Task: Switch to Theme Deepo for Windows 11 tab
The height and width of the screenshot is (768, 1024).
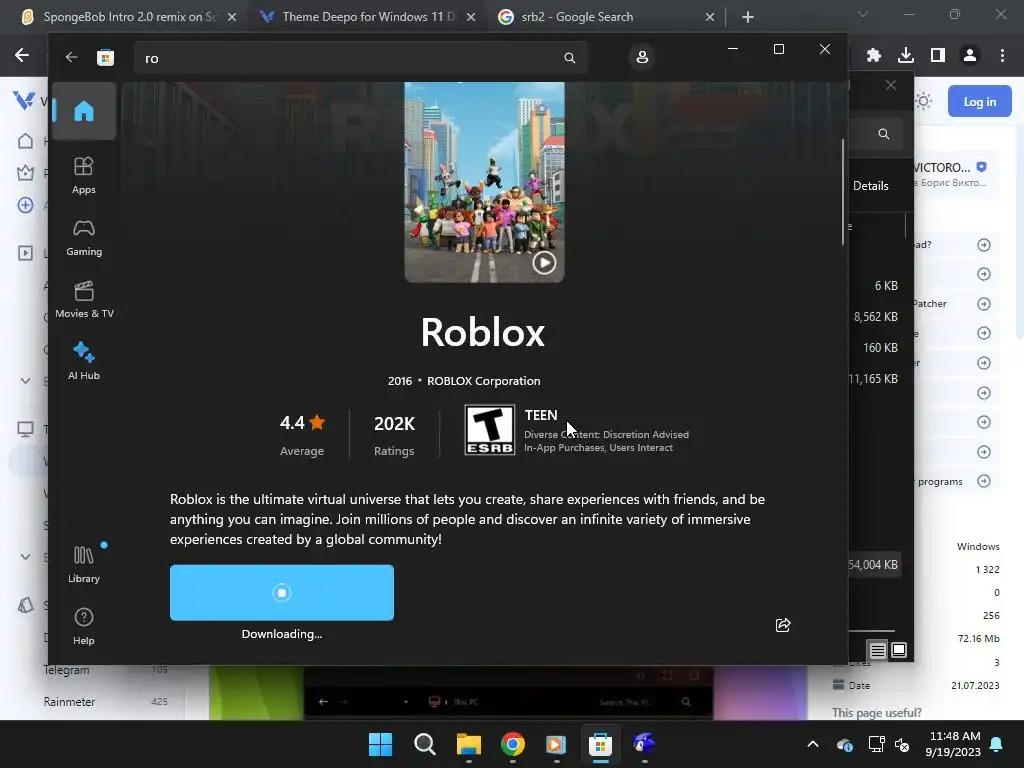Action: (x=368, y=17)
